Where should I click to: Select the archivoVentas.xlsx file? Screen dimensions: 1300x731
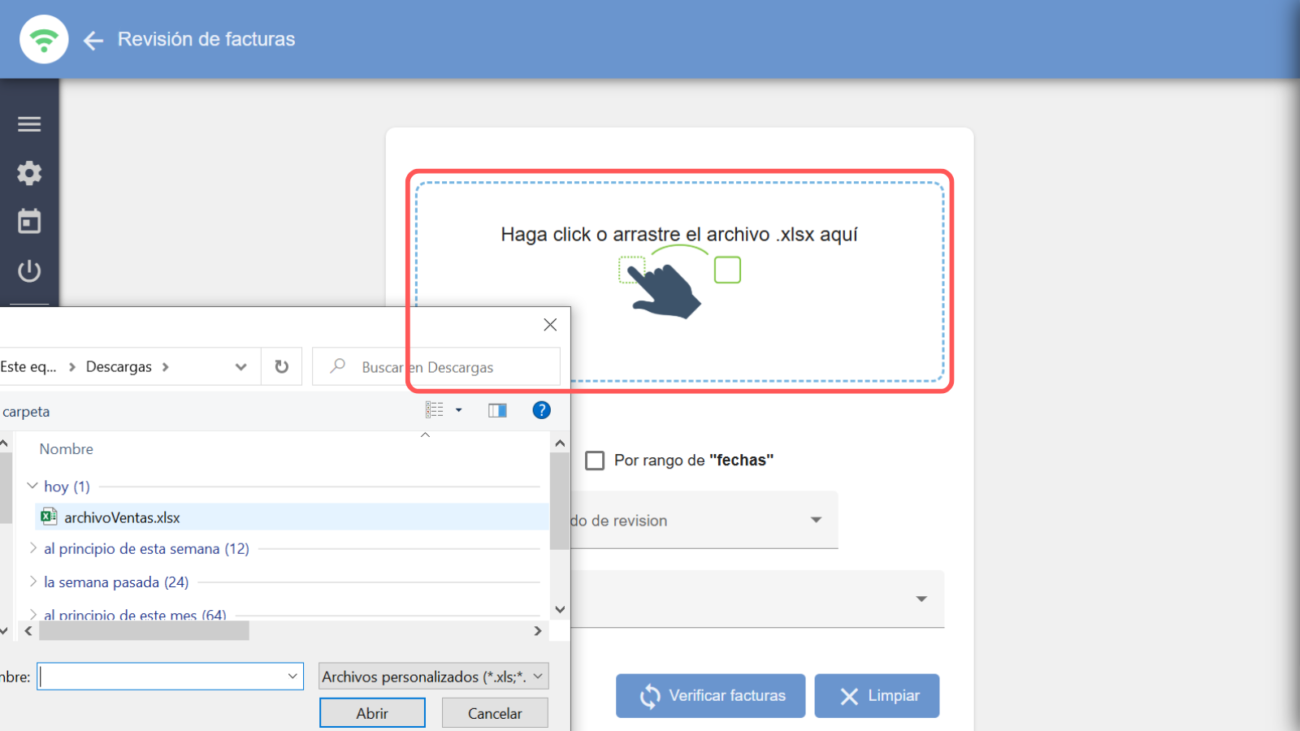pos(292,517)
